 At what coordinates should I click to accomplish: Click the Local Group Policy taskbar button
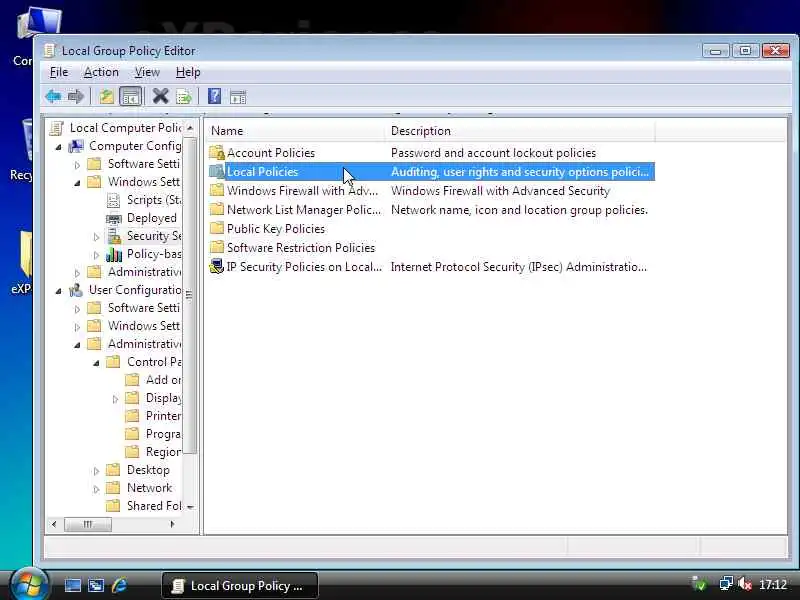pos(240,586)
